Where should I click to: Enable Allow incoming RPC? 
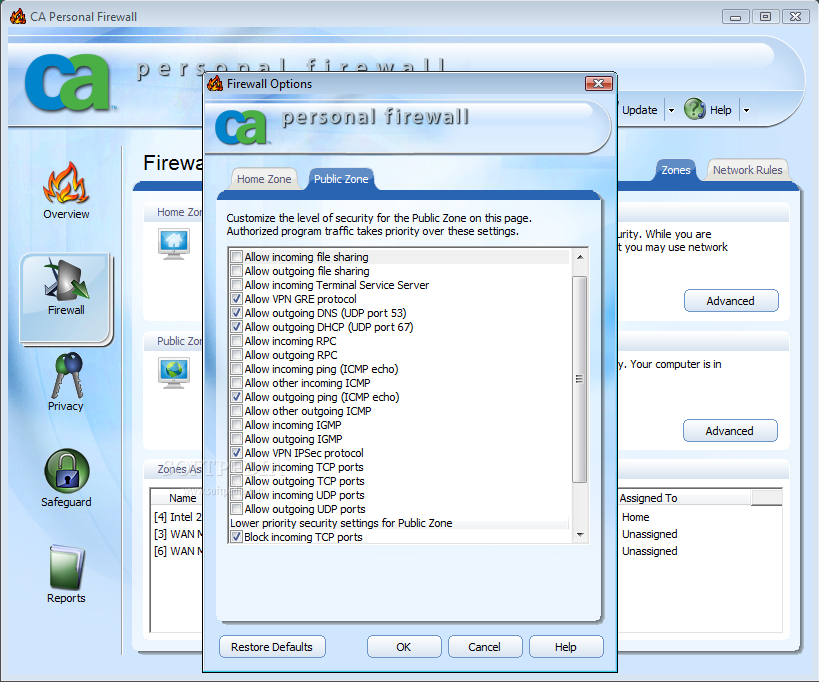(x=237, y=341)
